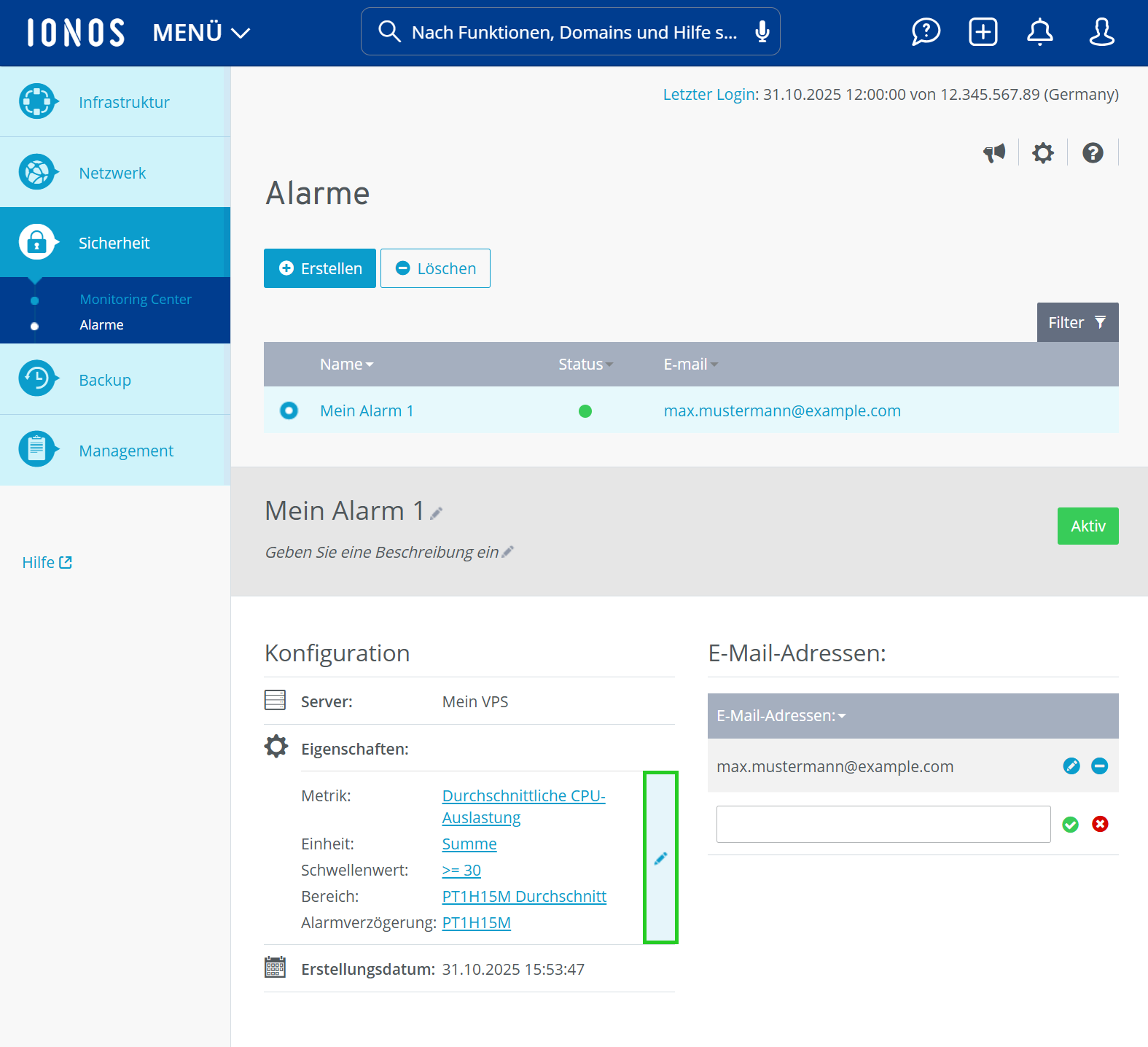Screen dimensions: 1148x1047
Task: Click max.mustermann@example.com in the alarm table
Action: tap(782, 411)
